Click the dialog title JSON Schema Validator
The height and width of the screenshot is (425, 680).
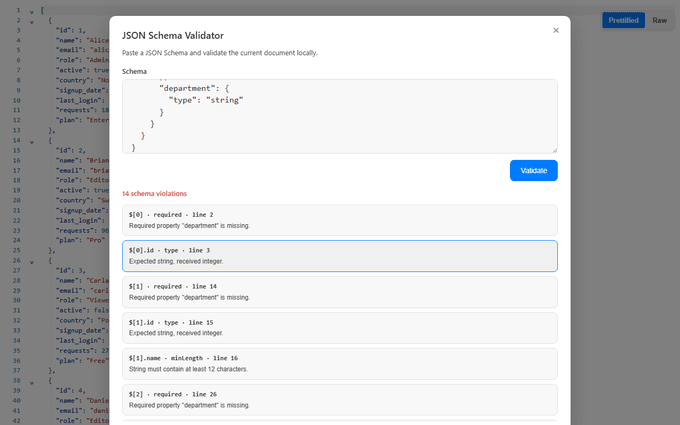(x=173, y=35)
